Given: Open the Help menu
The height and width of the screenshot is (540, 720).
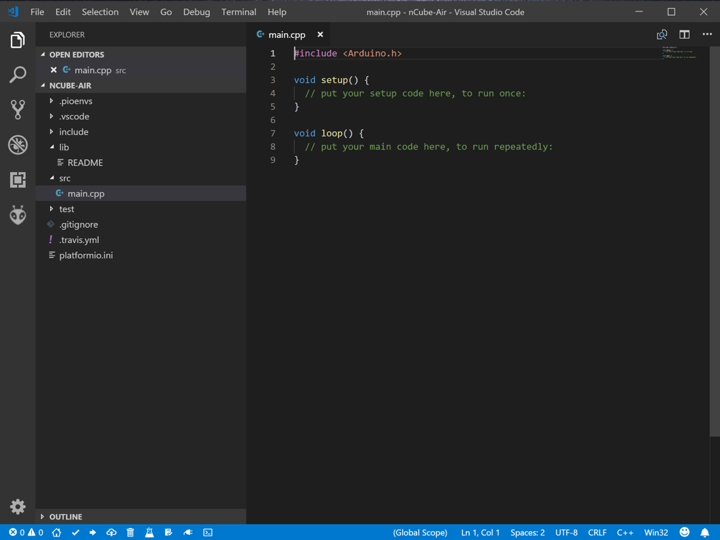Looking at the screenshot, I should 277,12.
